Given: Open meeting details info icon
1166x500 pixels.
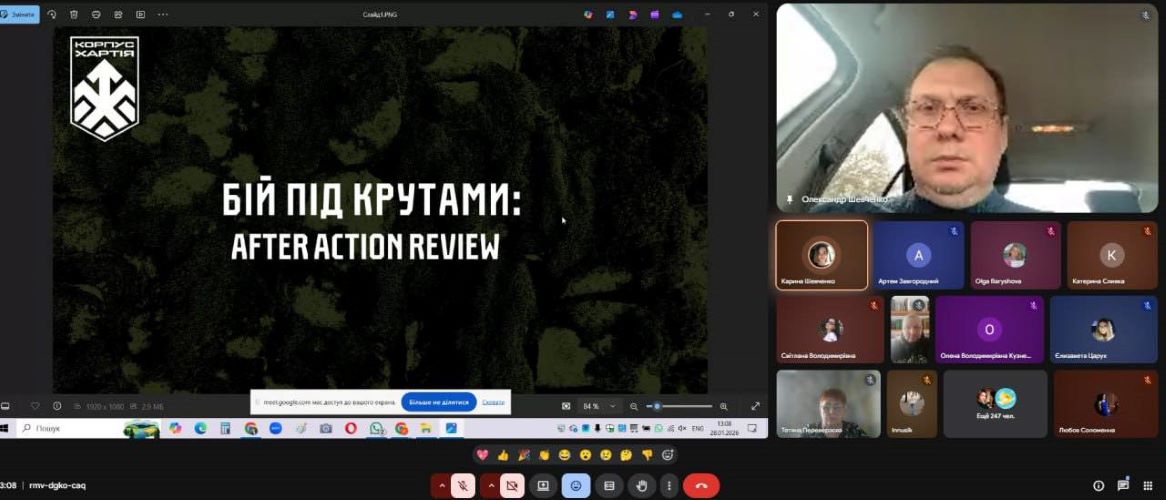Looking at the screenshot, I should (x=1098, y=486).
